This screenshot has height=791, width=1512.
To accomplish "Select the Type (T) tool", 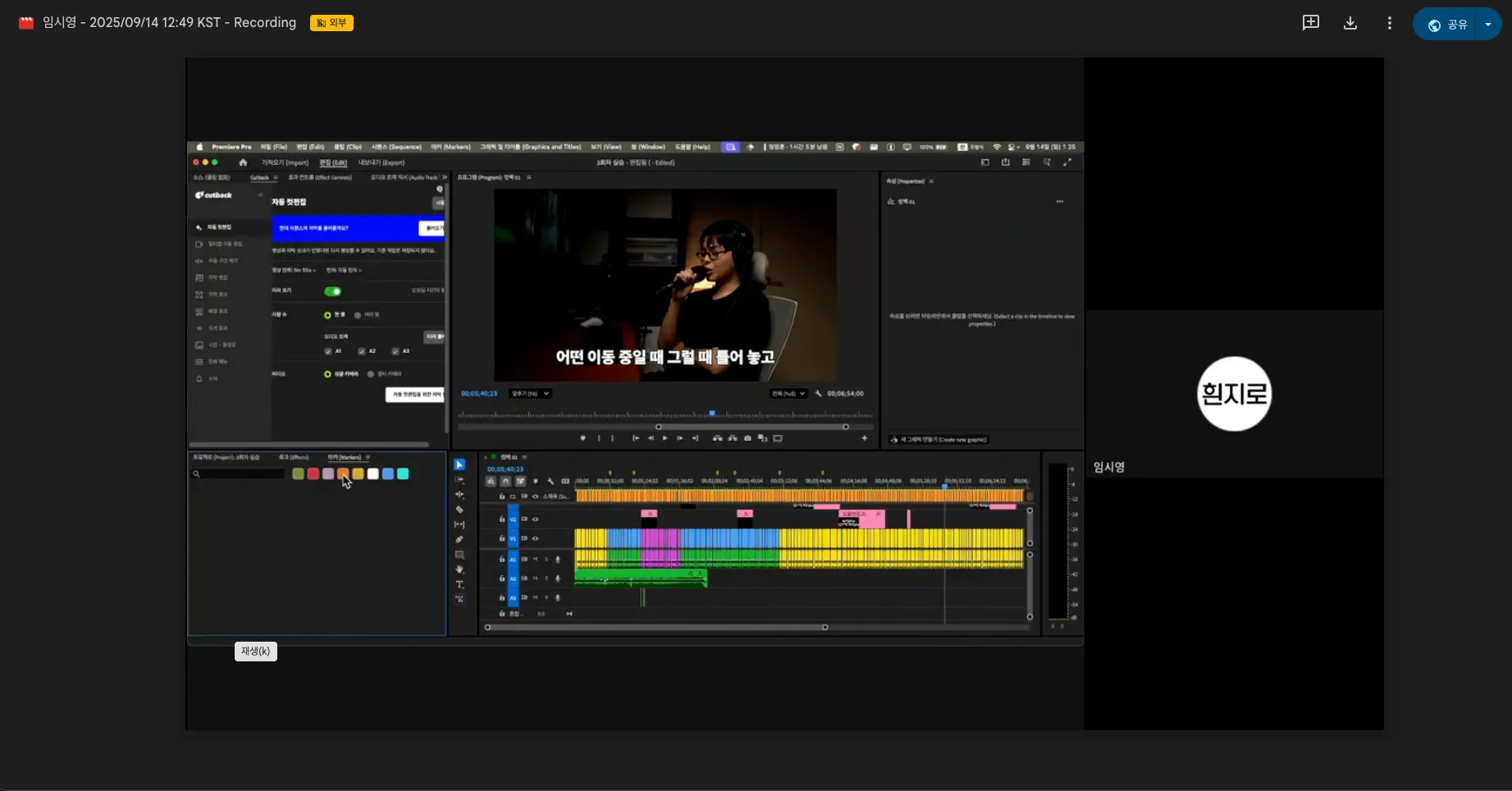I will point(459,584).
